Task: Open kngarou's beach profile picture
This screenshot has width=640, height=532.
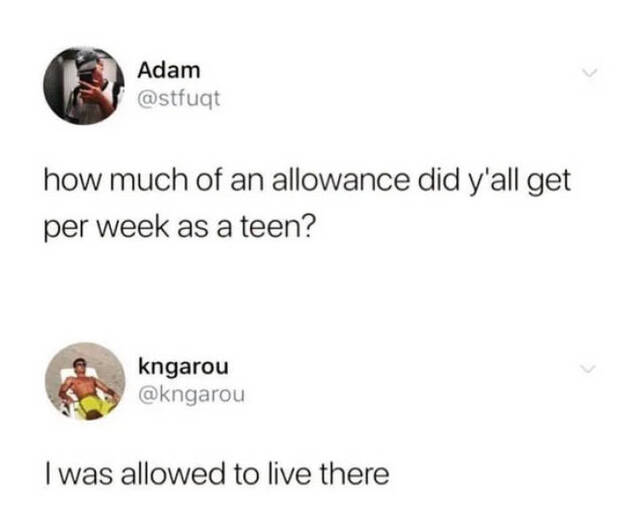Action: pyautogui.click(x=85, y=382)
